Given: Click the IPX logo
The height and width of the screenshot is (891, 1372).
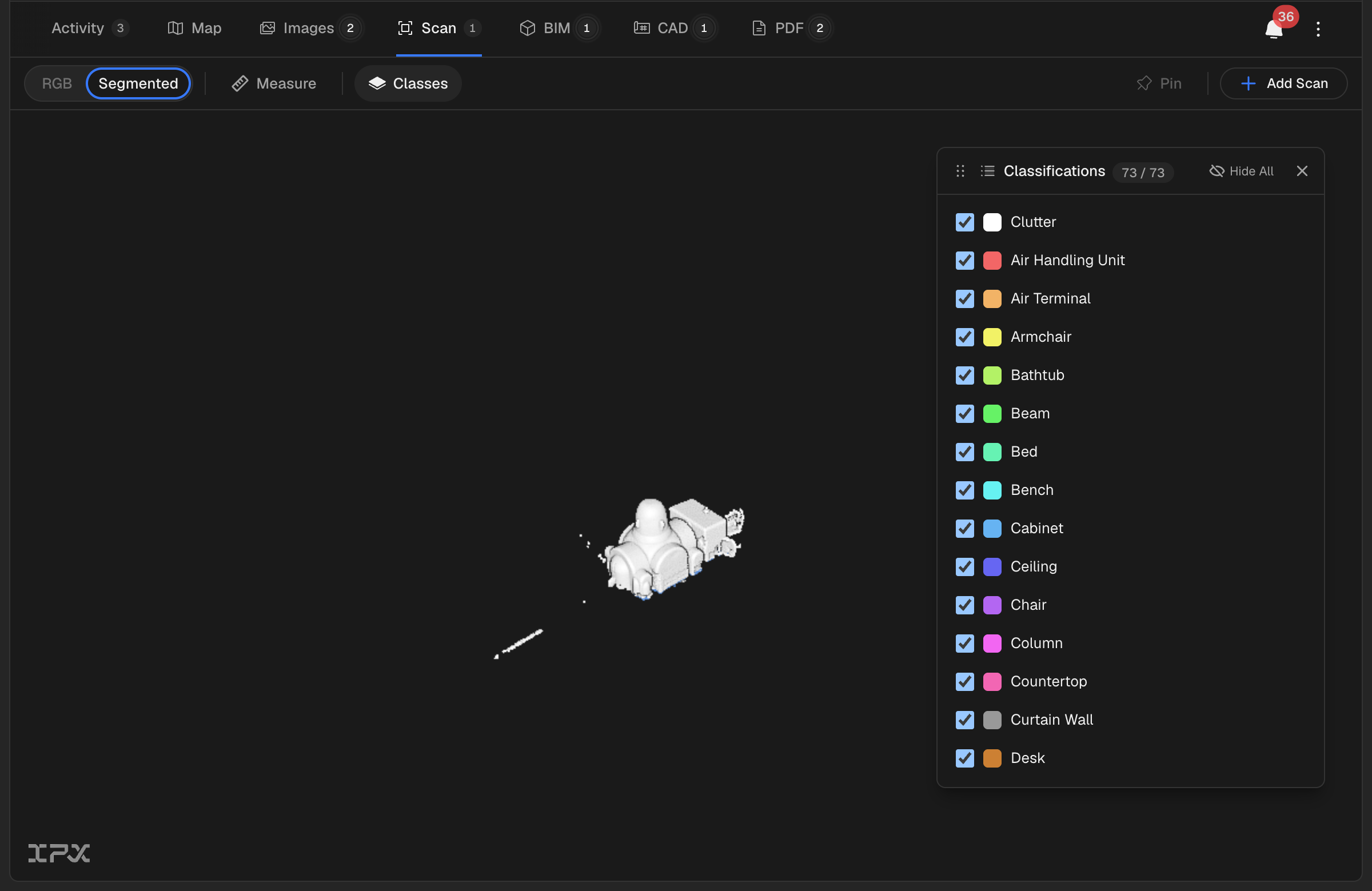Looking at the screenshot, I should tap(59, 853).
